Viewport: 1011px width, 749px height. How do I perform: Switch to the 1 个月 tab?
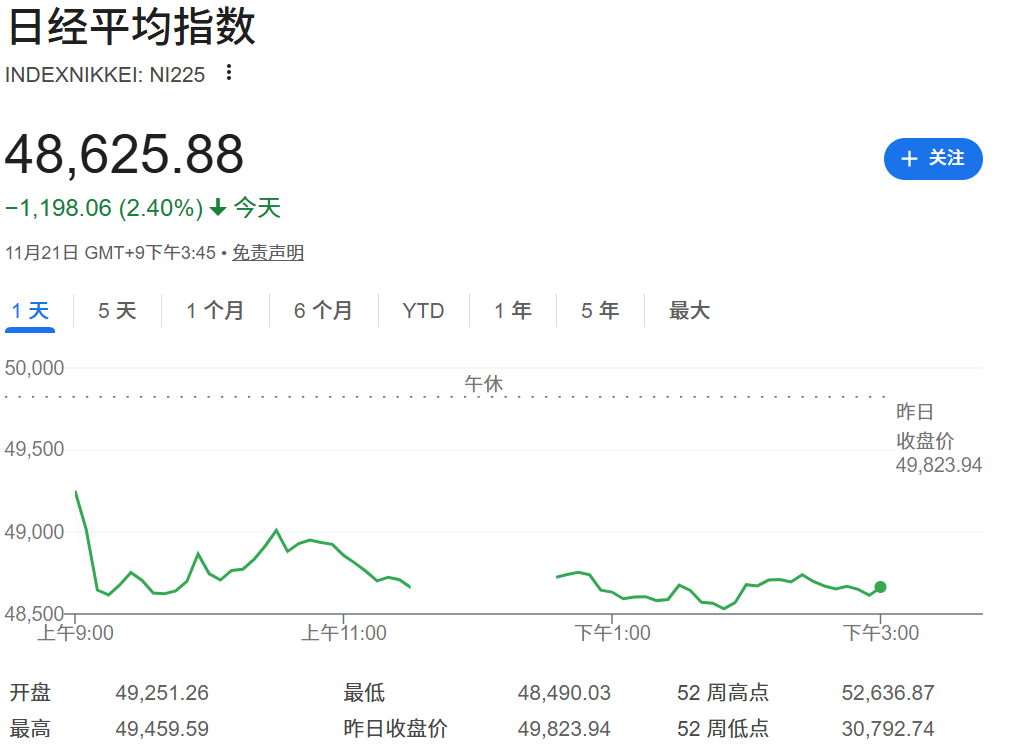coord(214,311)
